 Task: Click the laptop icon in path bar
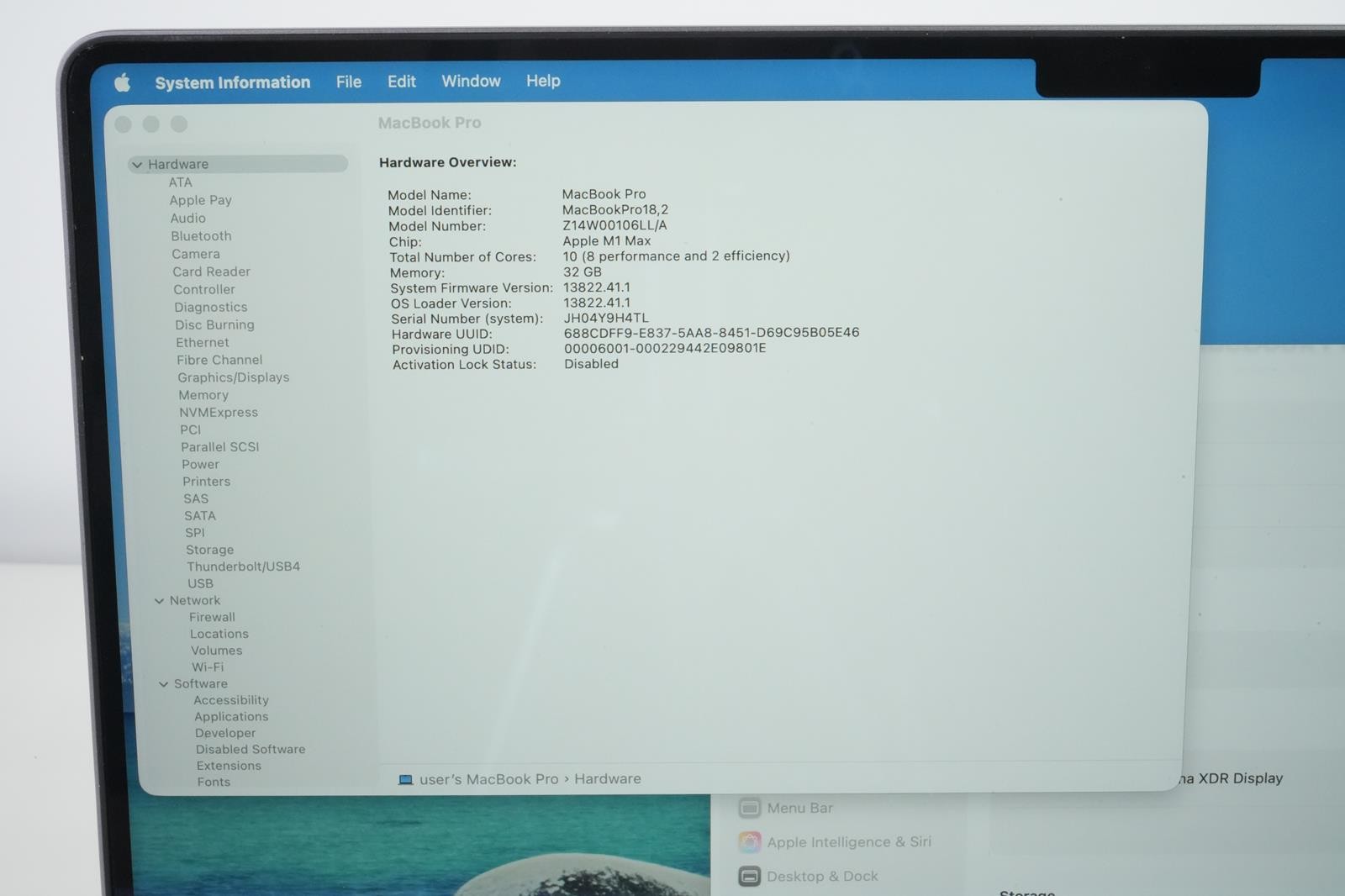405,780
